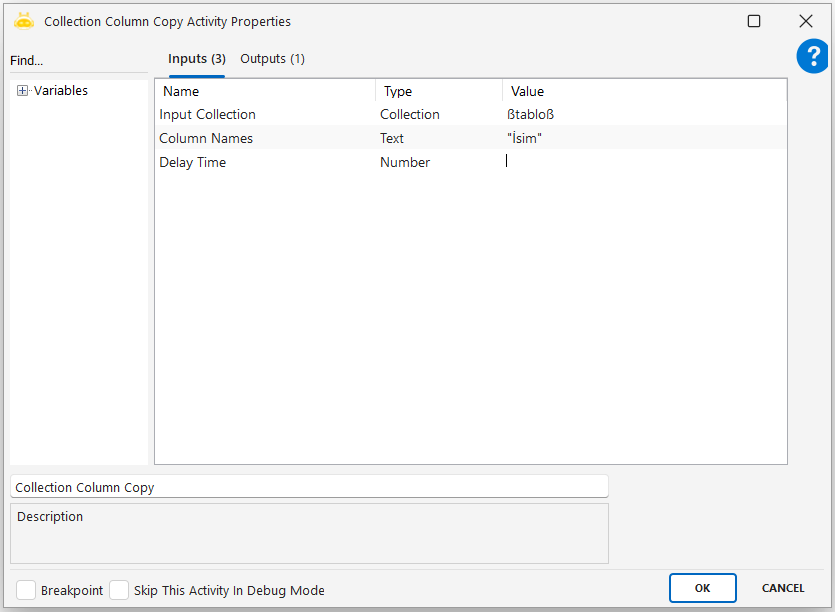Expand the Variables tree node
Screen dimensions: 835x612
tap(22, 91)
